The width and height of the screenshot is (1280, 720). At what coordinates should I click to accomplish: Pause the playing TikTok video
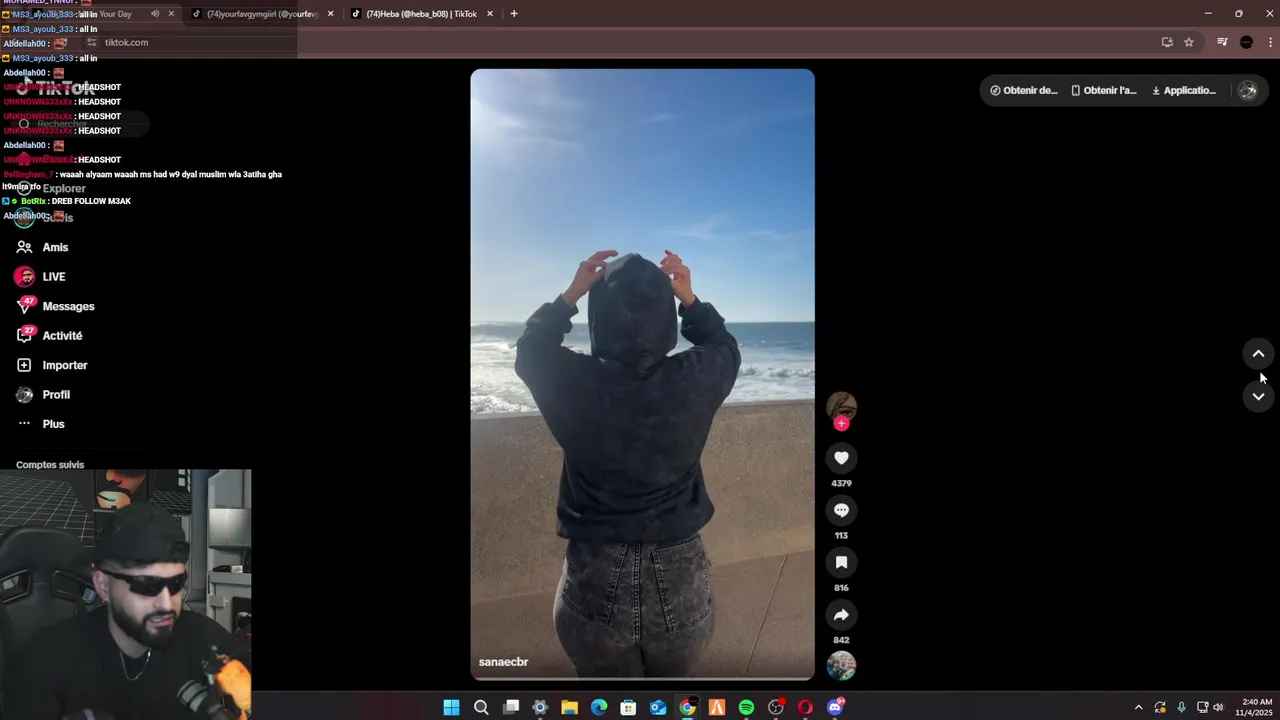(x=642, y=374)
